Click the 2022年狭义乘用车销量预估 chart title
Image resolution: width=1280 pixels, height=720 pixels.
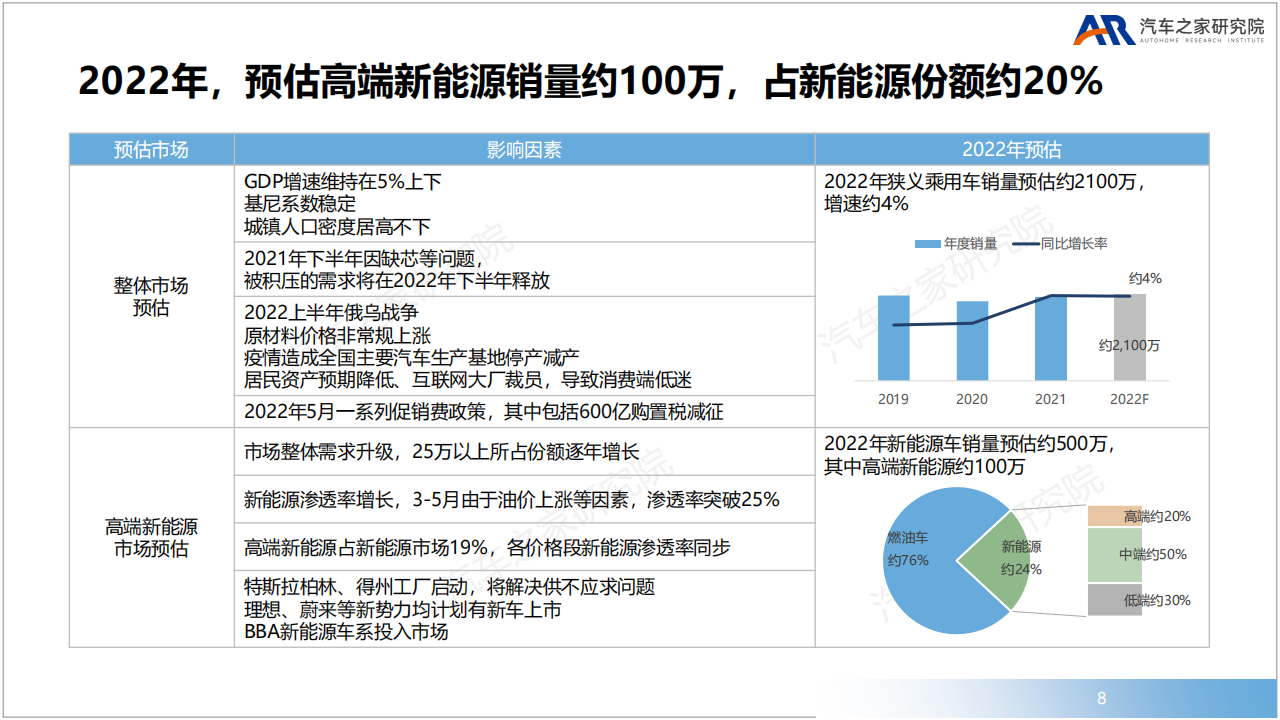point(984,192)
